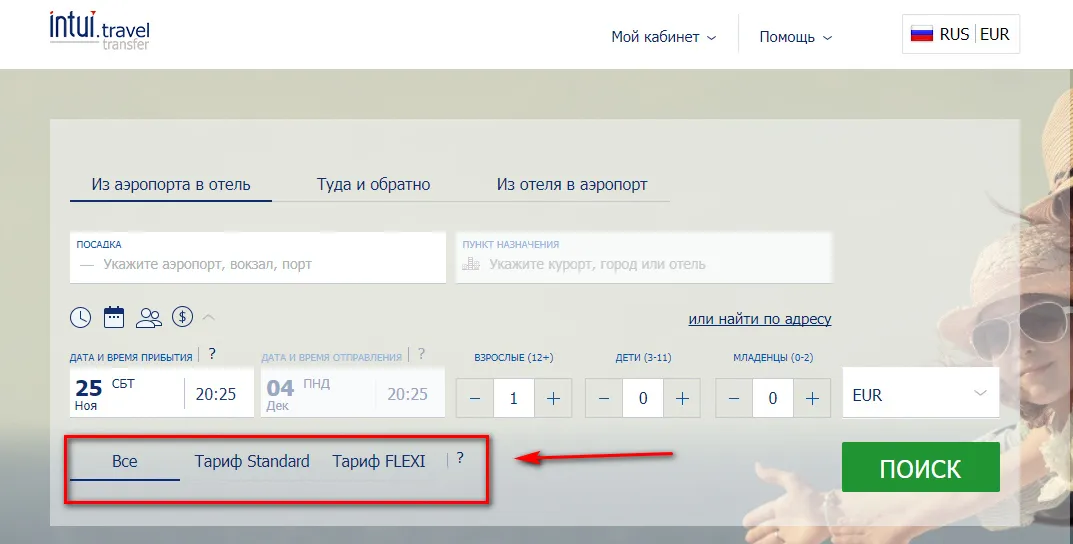Click the Посадка airport input field
Screen dimensions: 1073x544
(258, 257)
